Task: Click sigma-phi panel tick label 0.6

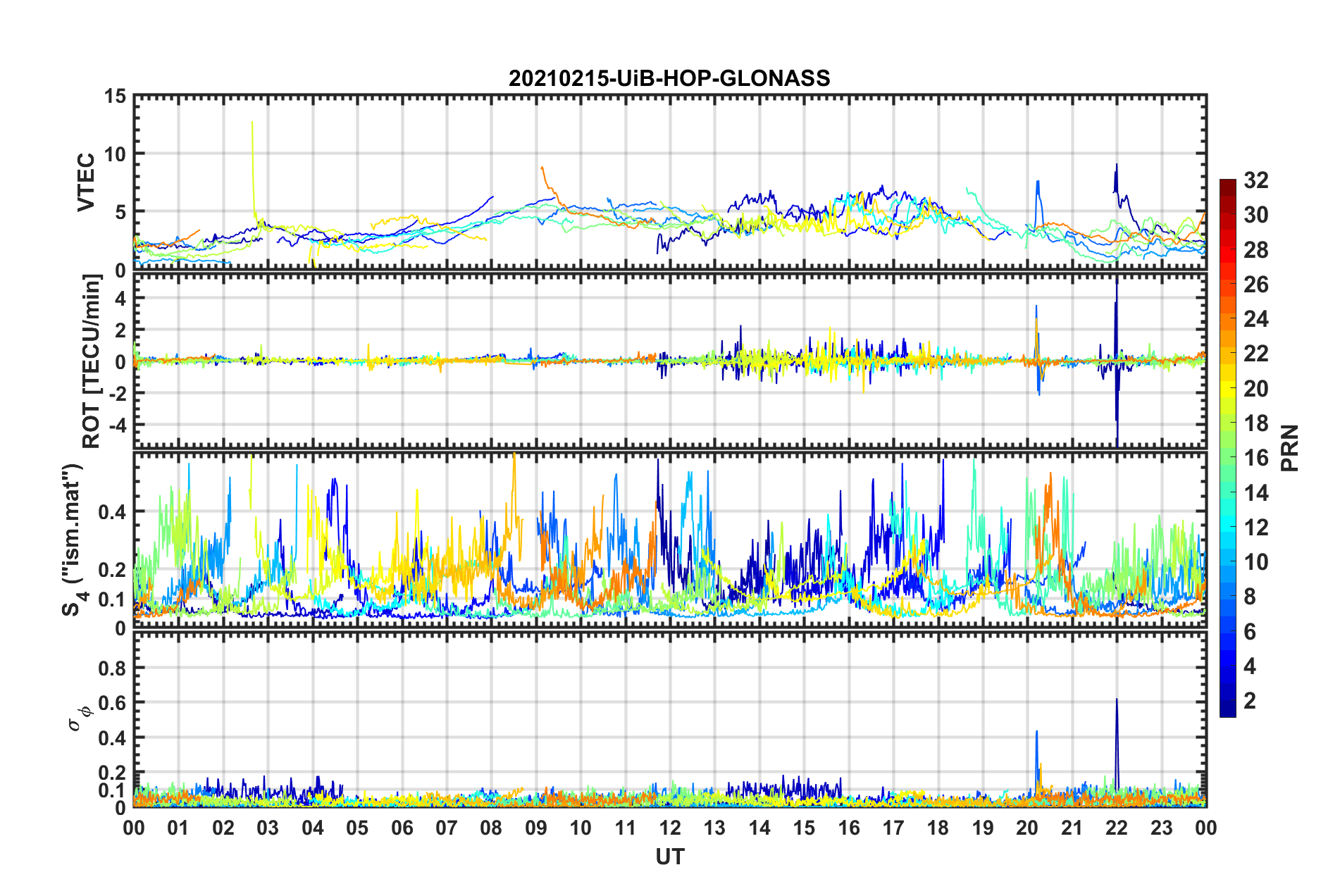Action: point(112,703)
